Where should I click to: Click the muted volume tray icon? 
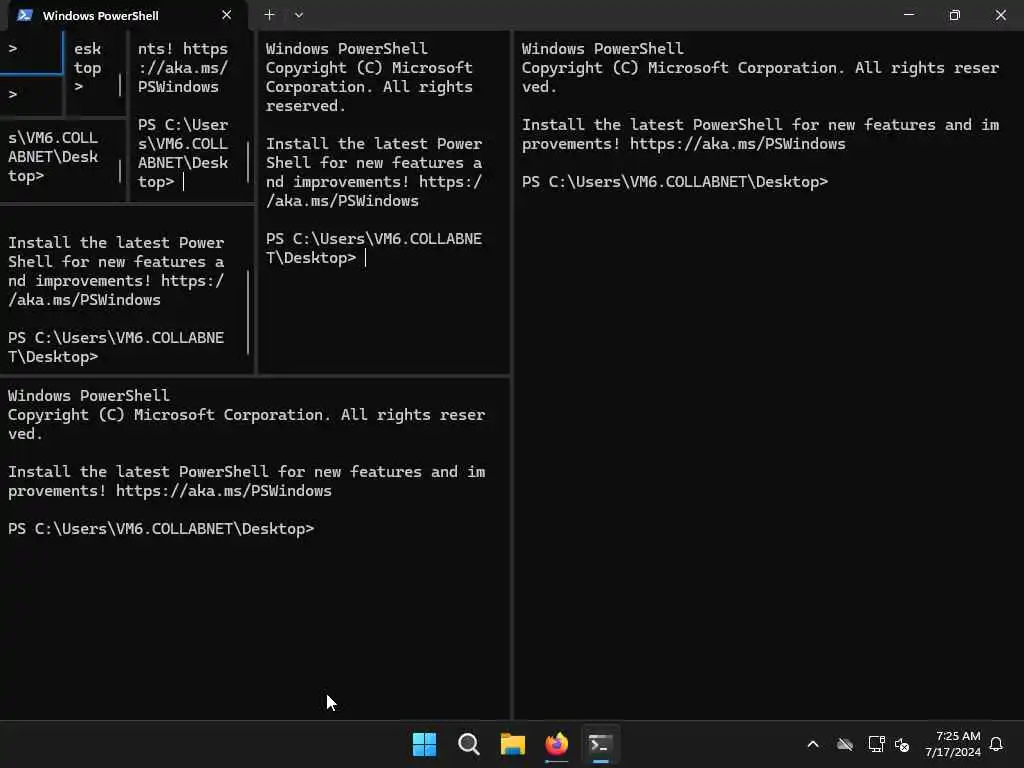(x=903, y=744)
